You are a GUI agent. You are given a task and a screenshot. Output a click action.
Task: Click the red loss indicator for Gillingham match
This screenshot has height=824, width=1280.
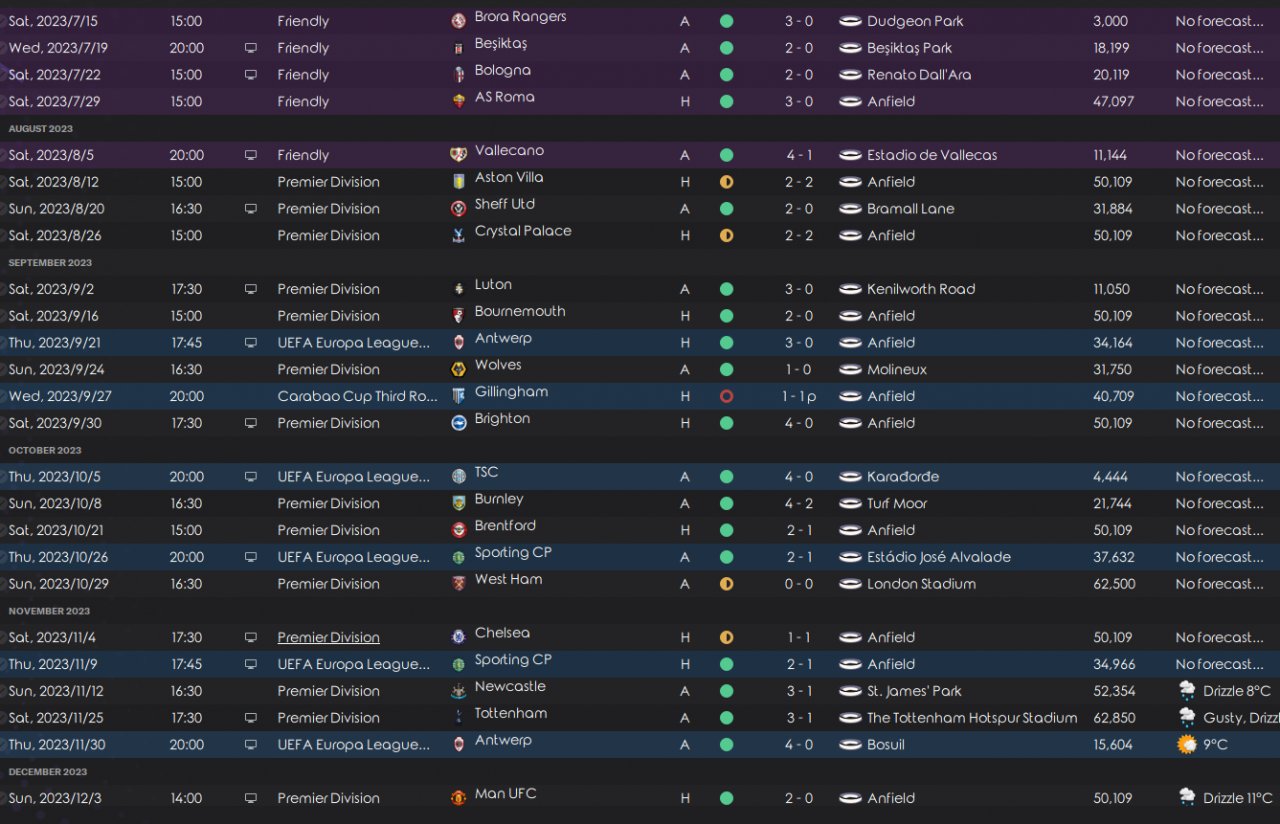click(x=726, y=396)
